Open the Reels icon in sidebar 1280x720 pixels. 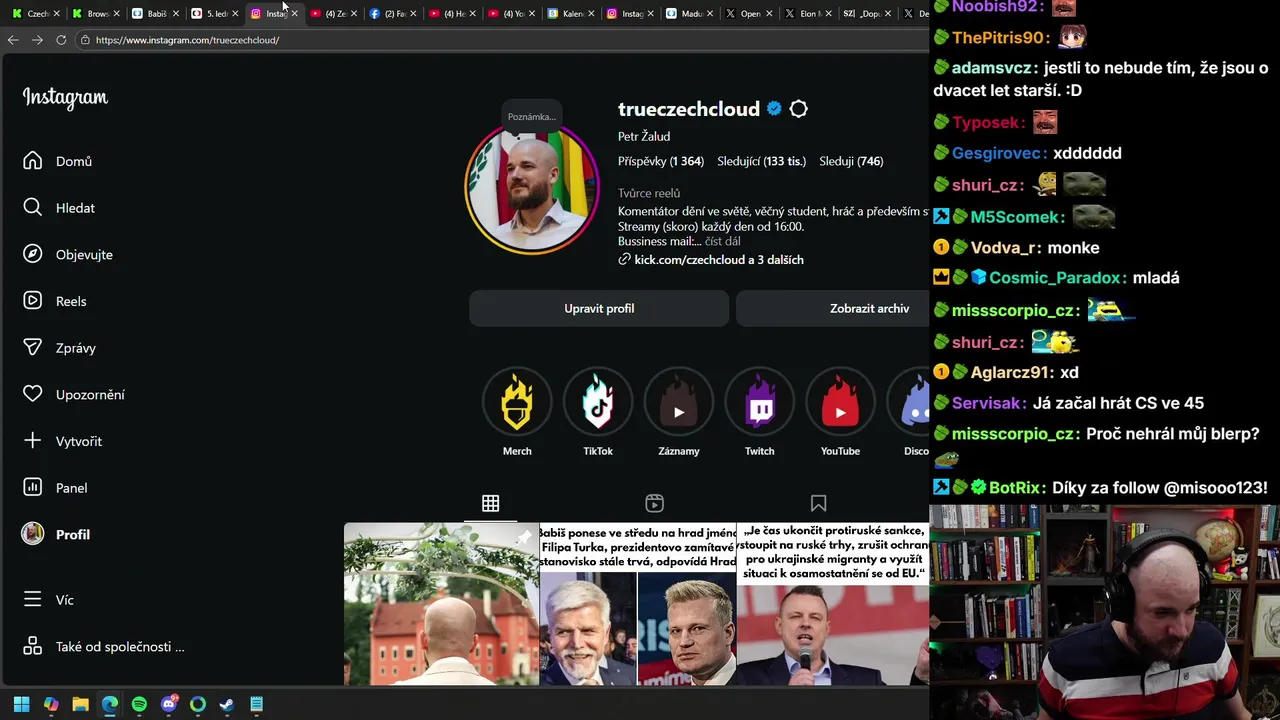[x=33, y=301]
